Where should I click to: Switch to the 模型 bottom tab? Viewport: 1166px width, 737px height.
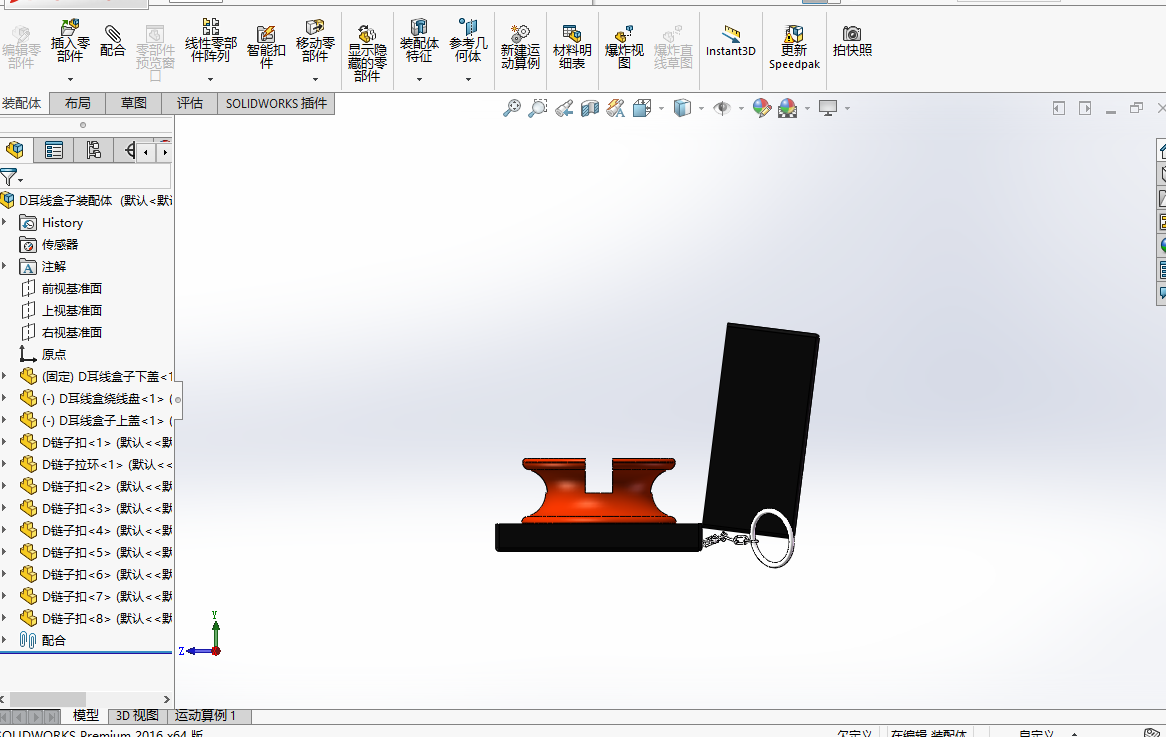86,715
